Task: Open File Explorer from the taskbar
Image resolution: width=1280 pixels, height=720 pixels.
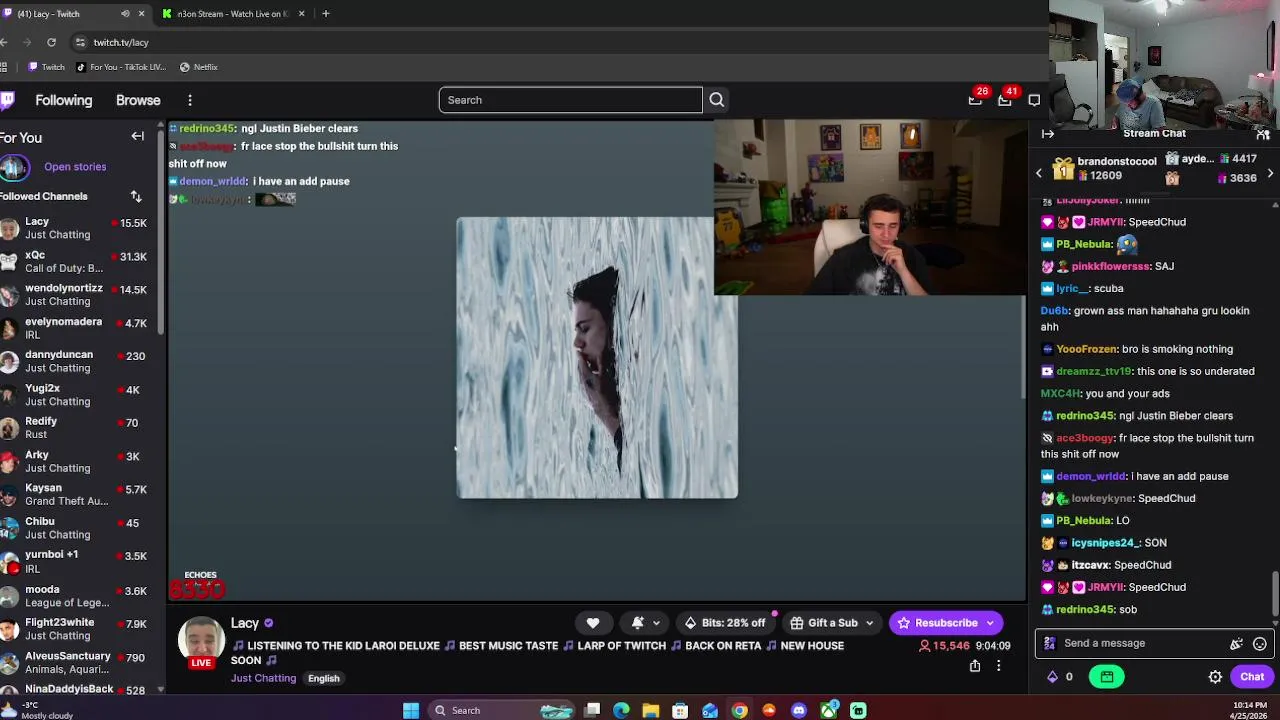Action: click(651, 711)
